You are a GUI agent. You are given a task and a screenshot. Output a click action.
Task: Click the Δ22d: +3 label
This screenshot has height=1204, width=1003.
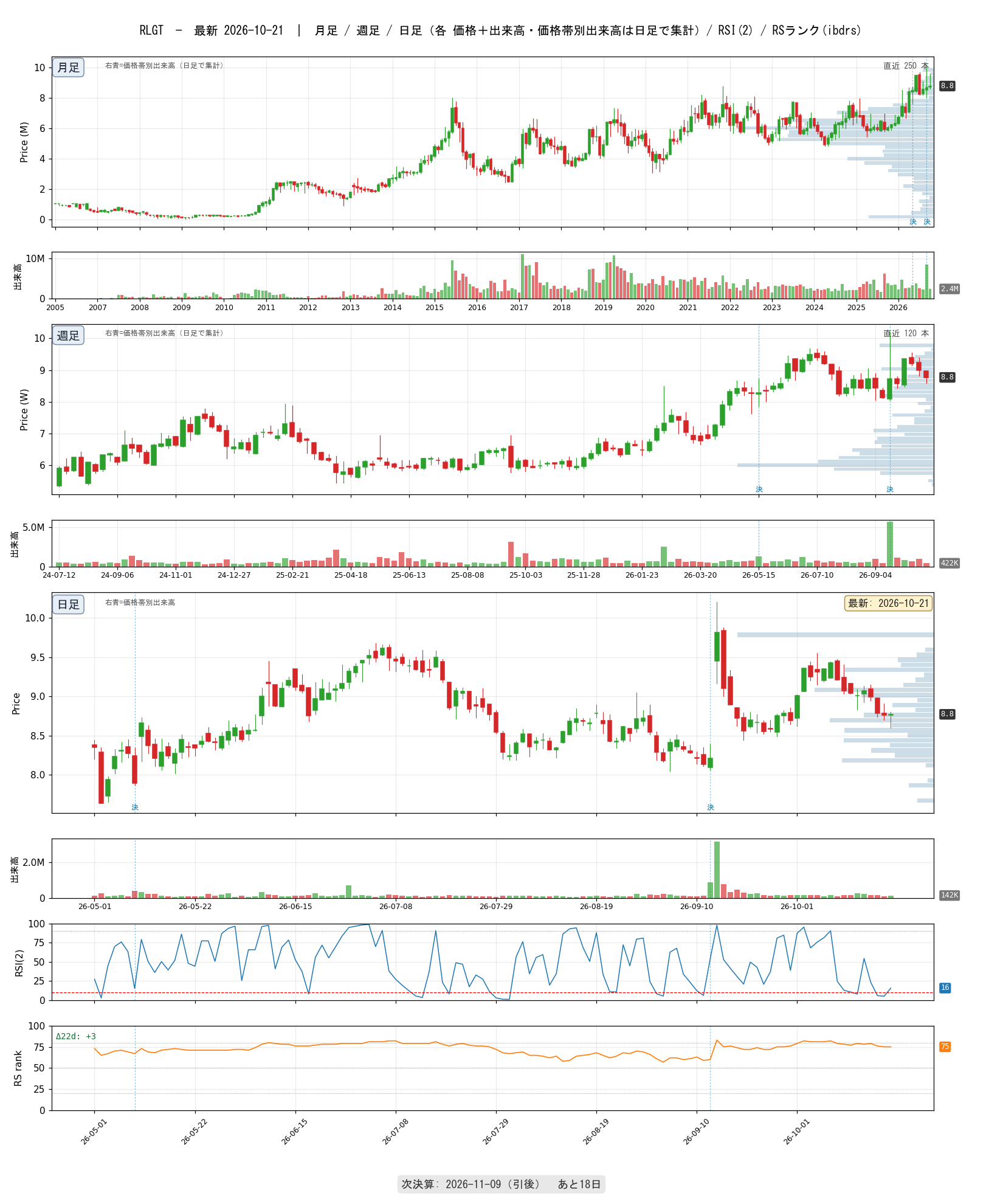(76, 1036)
